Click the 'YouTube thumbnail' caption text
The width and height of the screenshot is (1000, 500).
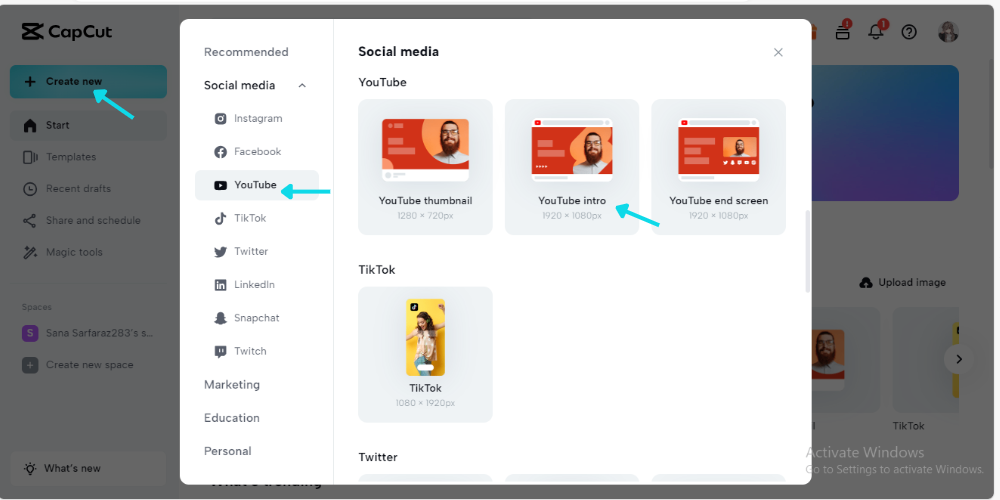[425, 201]
